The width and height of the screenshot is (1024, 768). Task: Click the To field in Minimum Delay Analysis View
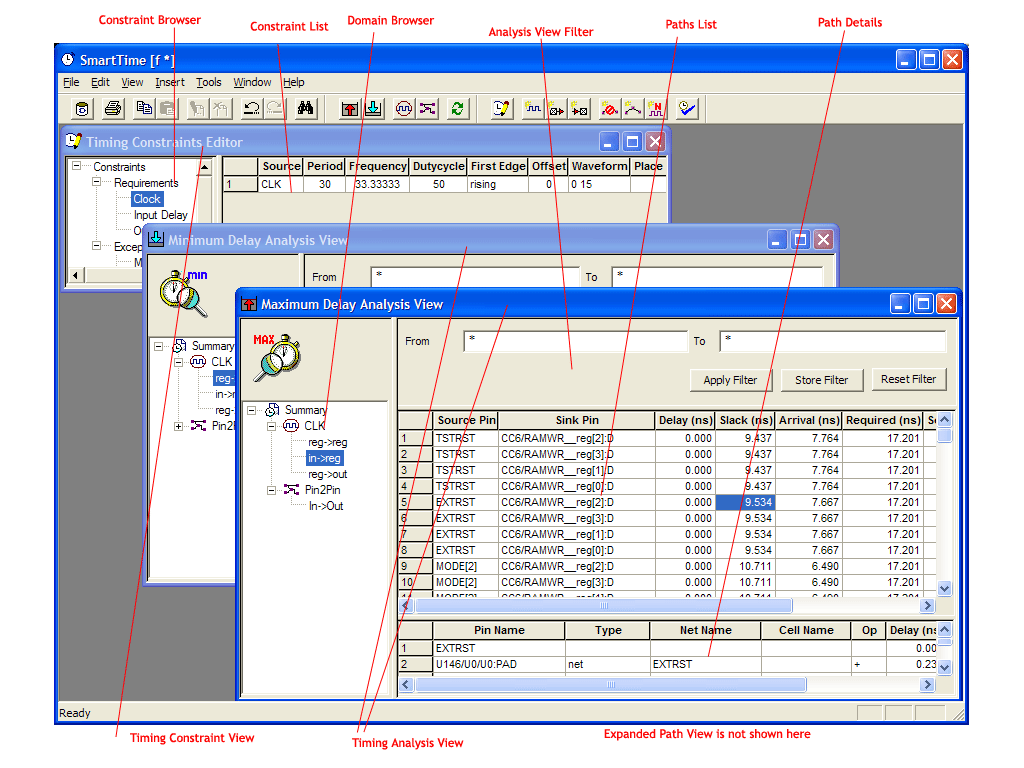717,277
